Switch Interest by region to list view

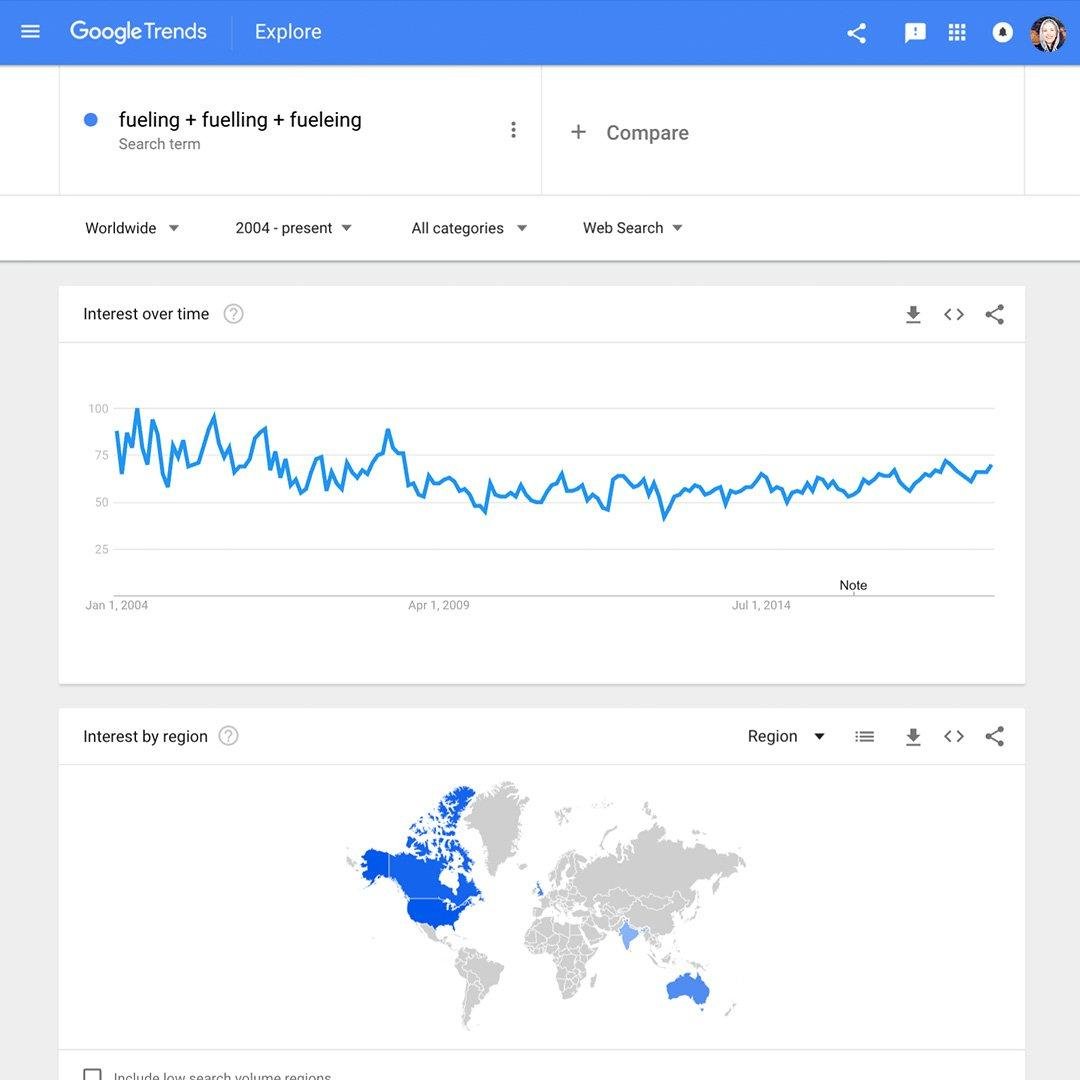(864, 736)
